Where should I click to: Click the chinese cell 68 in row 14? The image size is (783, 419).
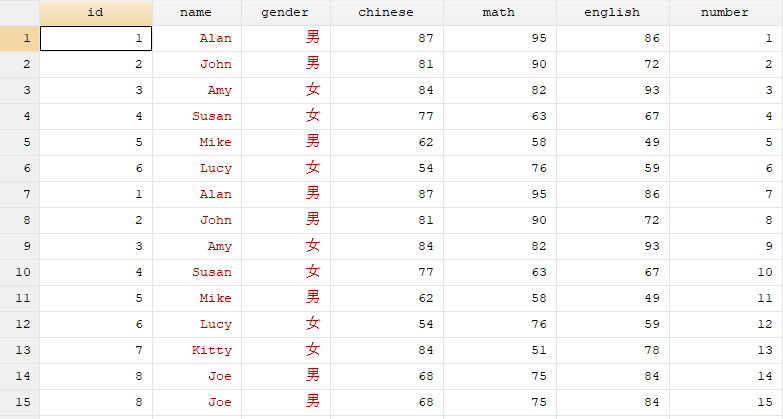click(x=387, y=376)
